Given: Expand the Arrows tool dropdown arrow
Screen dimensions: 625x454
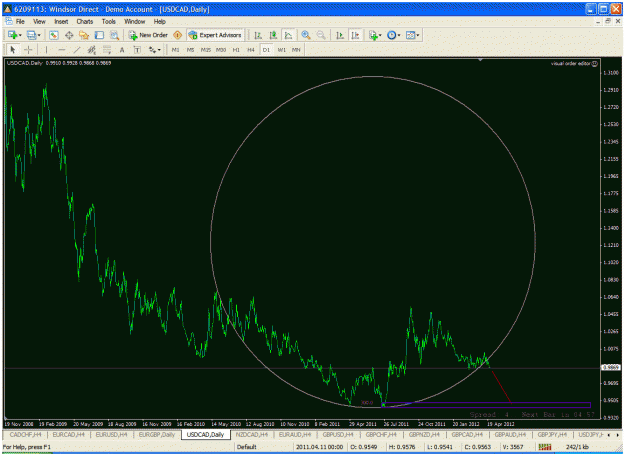Looking at the screenshot, I should pos(159,49).
